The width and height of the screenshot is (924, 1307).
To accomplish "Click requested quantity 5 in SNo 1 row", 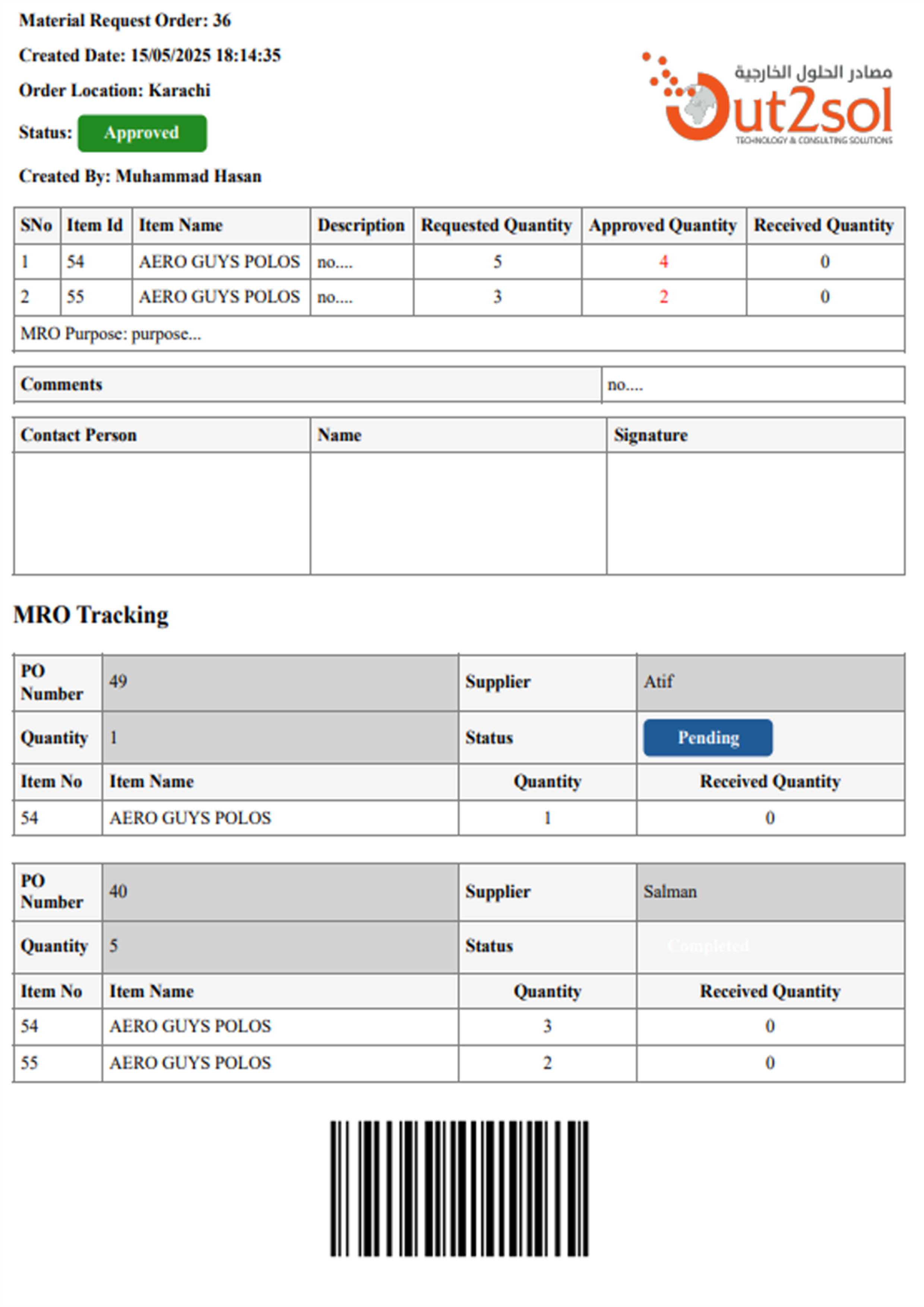I will coord(498,262).
